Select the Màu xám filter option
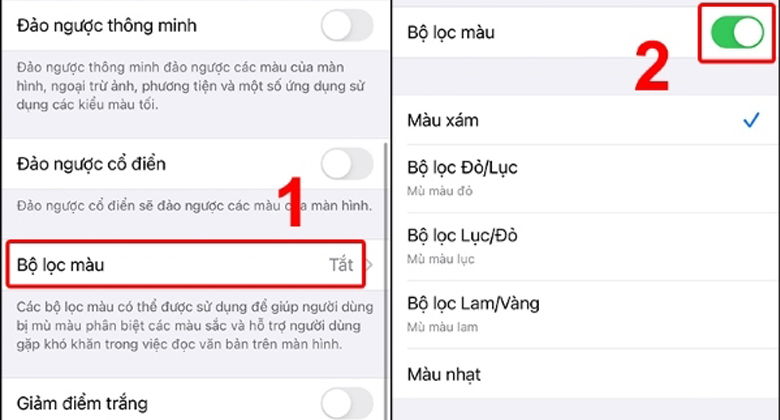 point(585,120)
